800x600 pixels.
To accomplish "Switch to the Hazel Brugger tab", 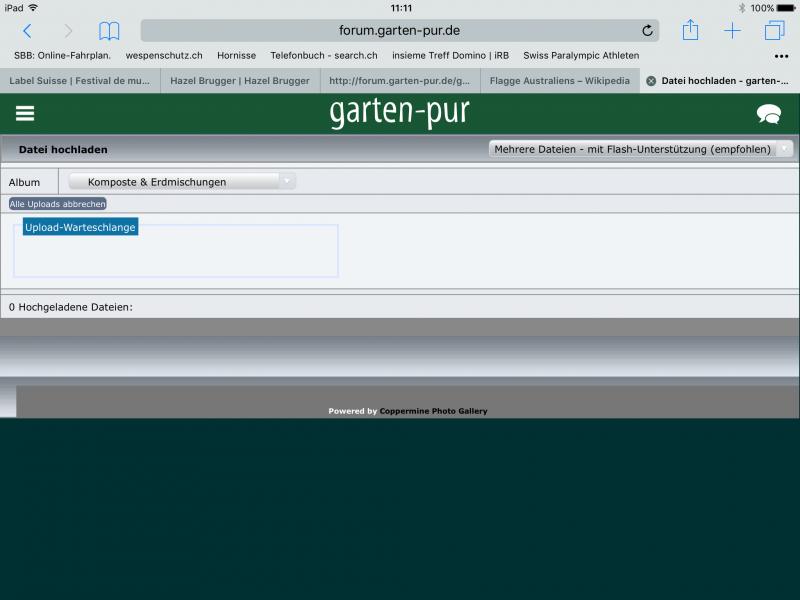I will [x=240, y=81].
